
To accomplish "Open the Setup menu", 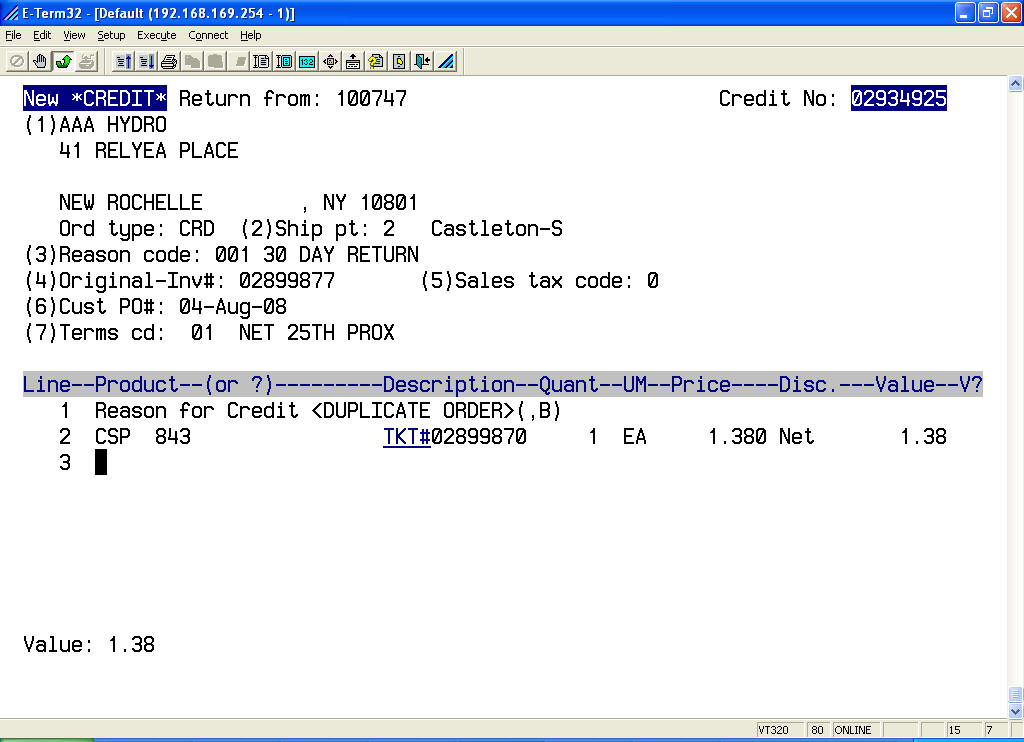I will [x=111, y=35].
